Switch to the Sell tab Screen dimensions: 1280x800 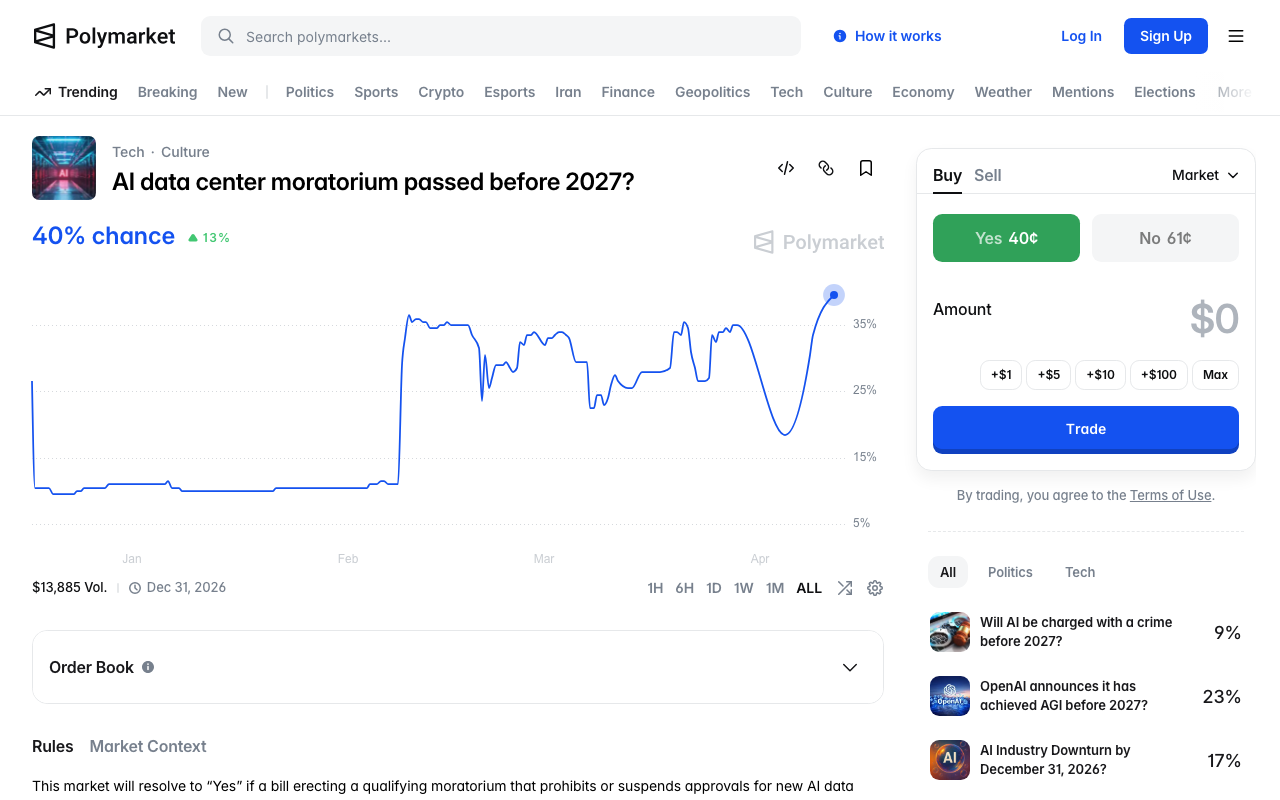pyautogui.click(x=987, y=175)
